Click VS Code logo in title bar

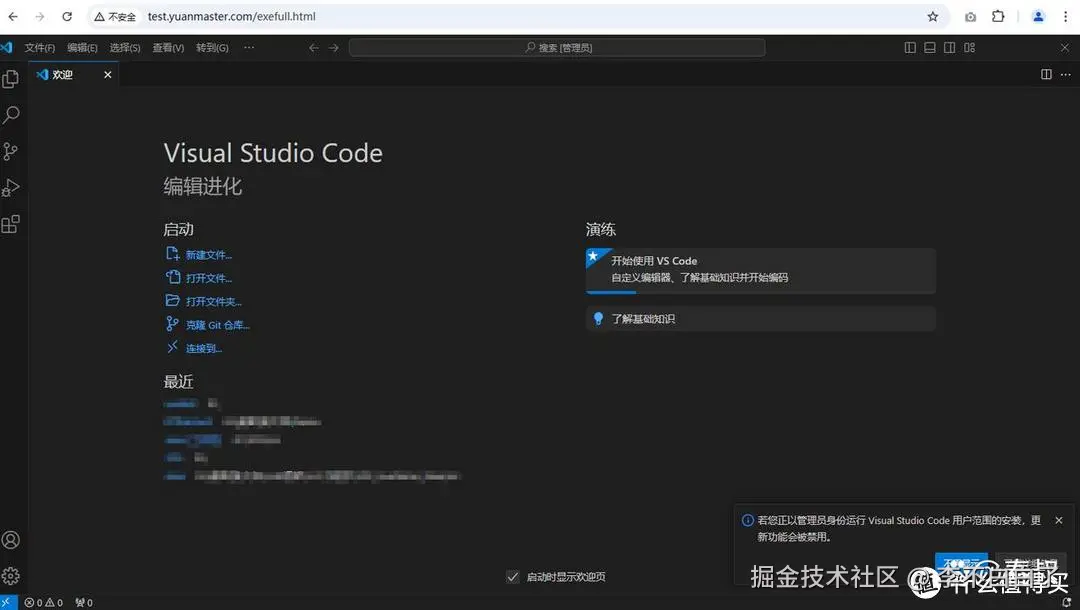tap(7, 48)
